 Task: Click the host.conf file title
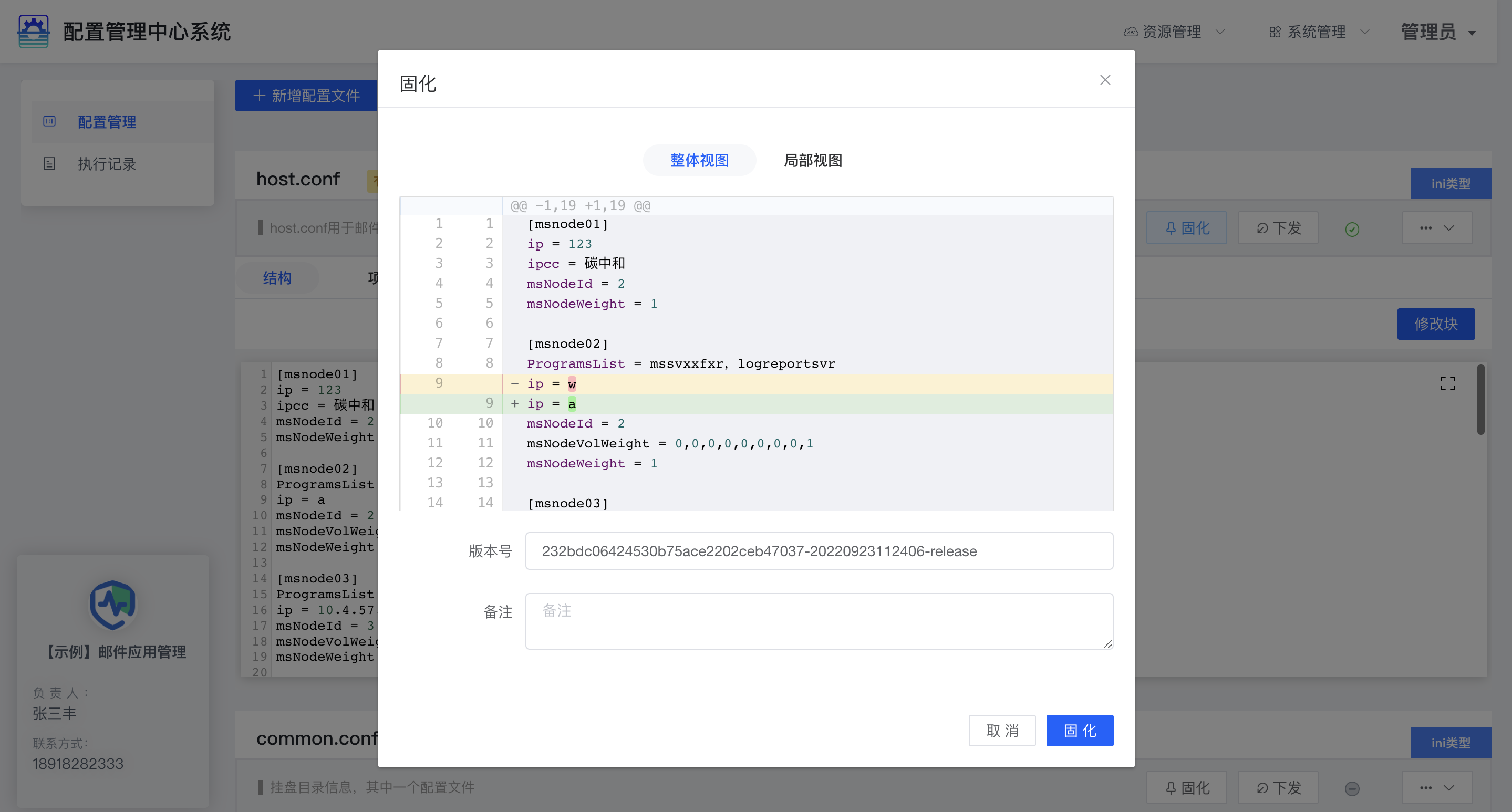(x=297, y=179)
